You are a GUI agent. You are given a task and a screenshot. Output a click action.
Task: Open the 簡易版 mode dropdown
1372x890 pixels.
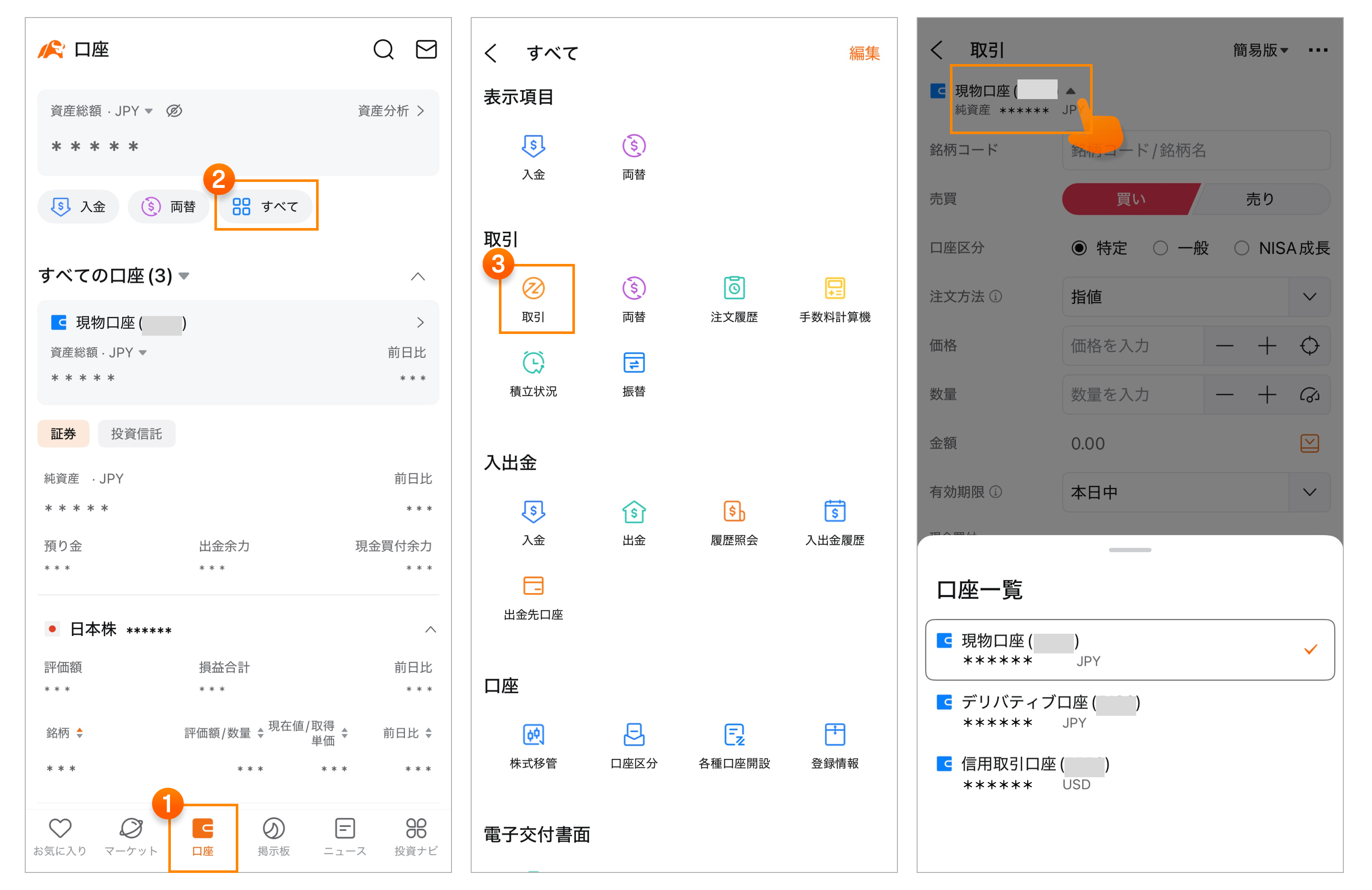(1260, 50)
